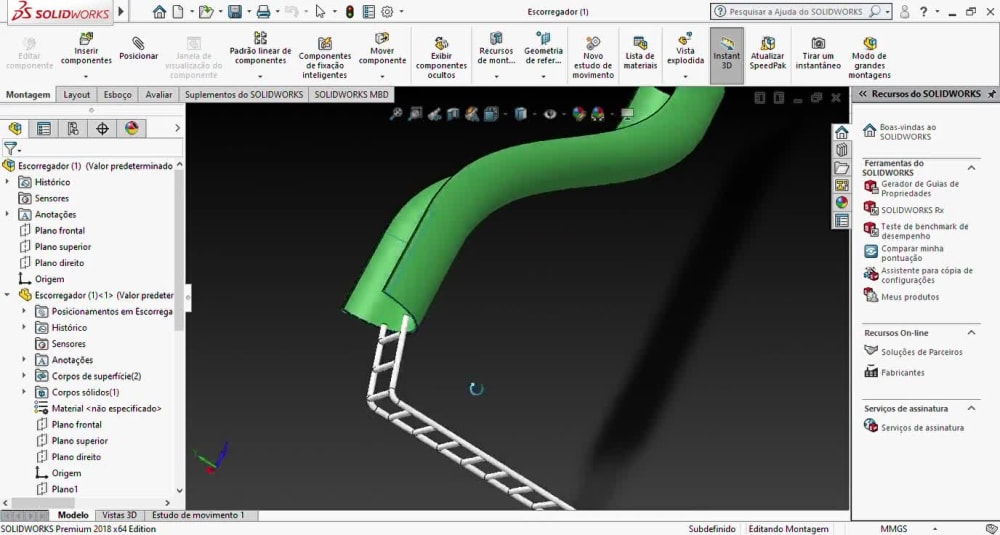Image resolution: width=1000 pixels, height=535 pixels.
Task: Collapse Serviços de assinatura section
Action: (x=971, y=408)
